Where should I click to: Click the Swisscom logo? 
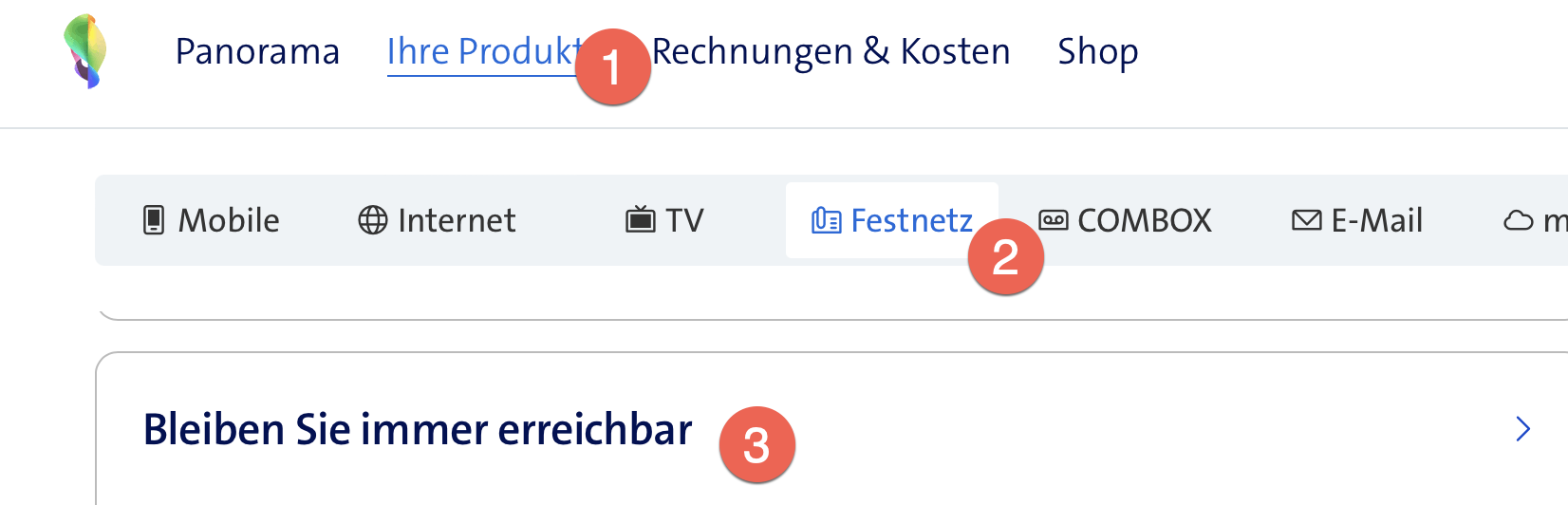[85, 51]
